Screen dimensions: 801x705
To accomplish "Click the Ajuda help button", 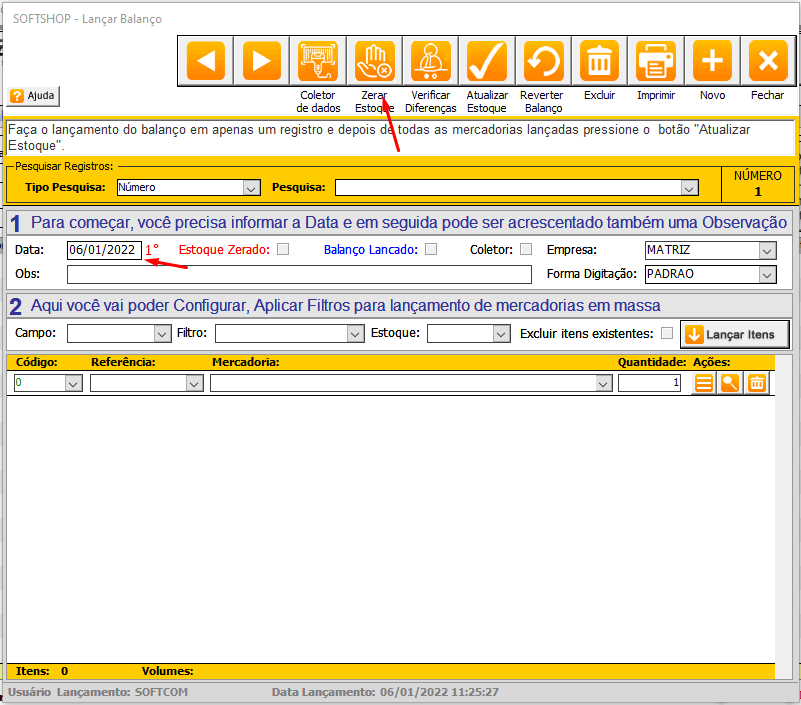I will [x=34, y=96].
